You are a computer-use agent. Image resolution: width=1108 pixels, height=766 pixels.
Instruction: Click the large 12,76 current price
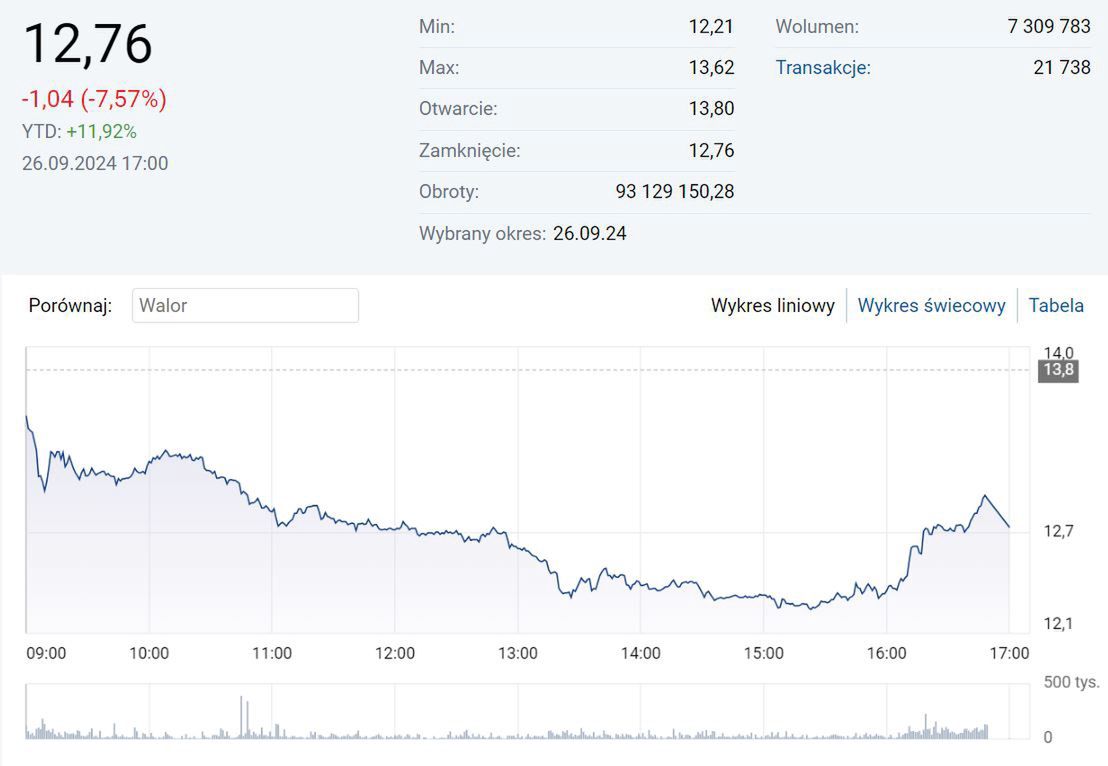point(88,44)
